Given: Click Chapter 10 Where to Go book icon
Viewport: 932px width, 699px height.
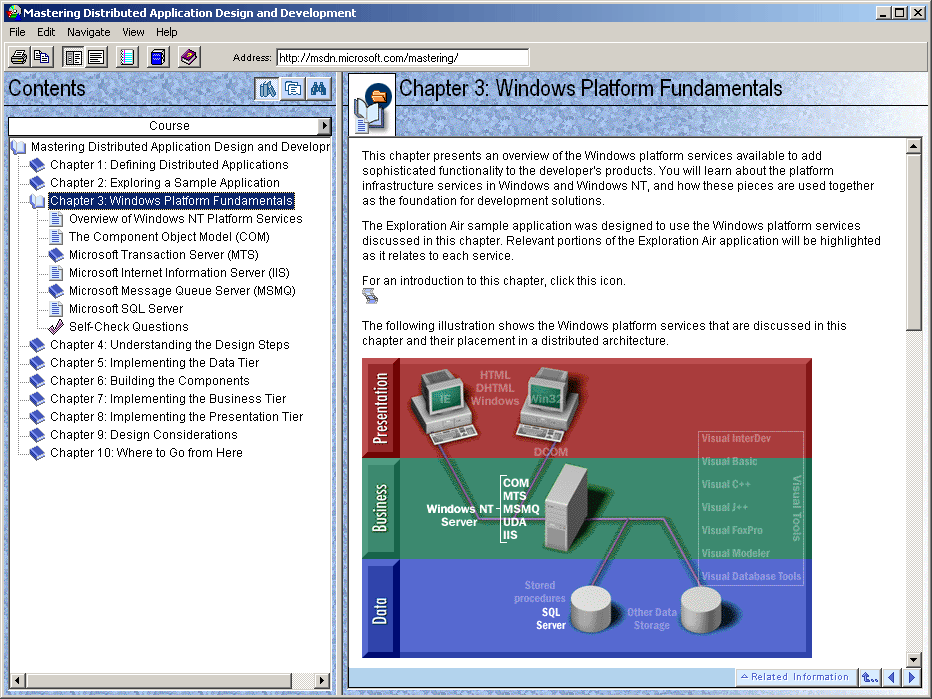Looking at the screenshot, I should coord(37,452).
